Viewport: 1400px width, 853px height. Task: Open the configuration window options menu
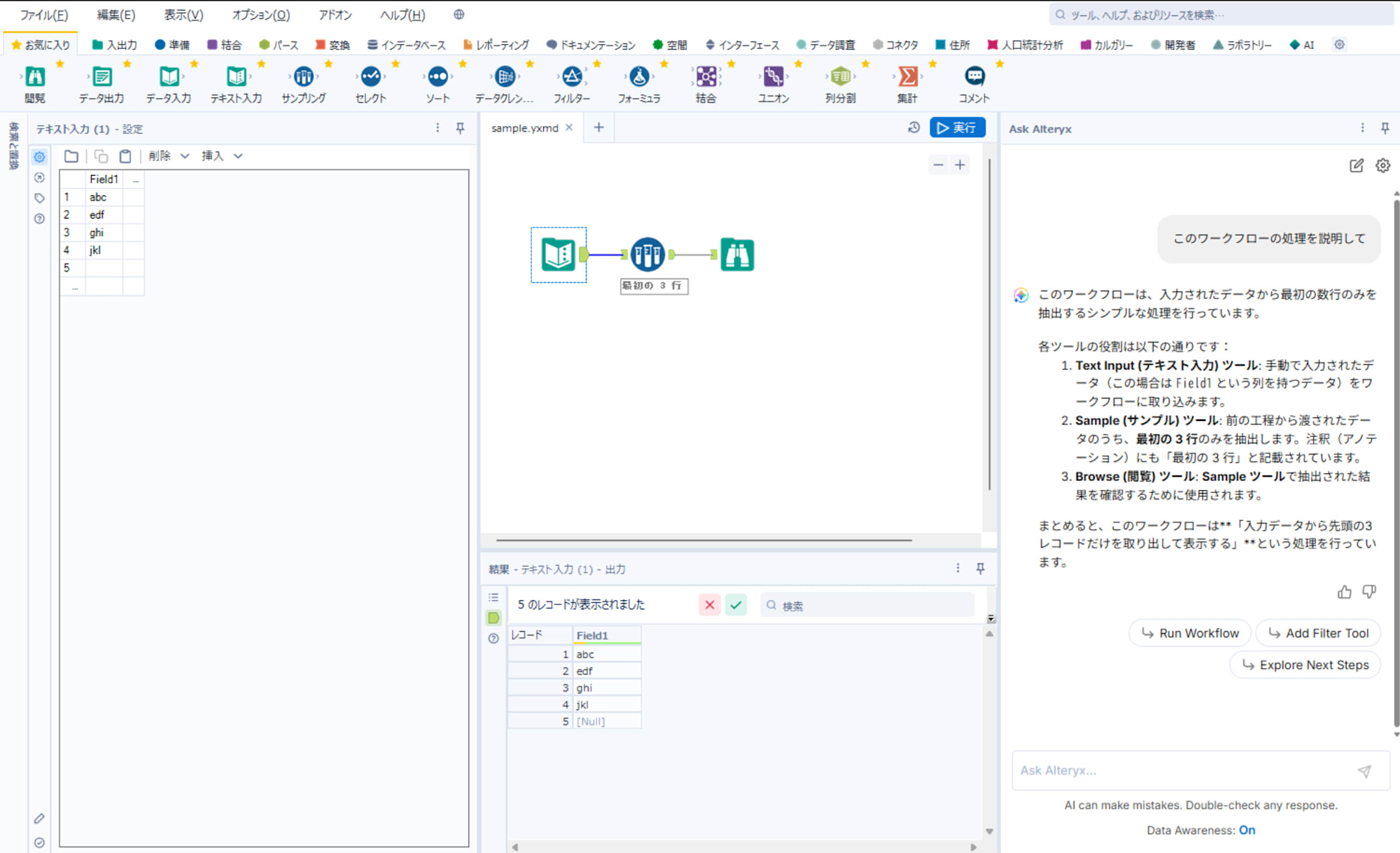437,128
